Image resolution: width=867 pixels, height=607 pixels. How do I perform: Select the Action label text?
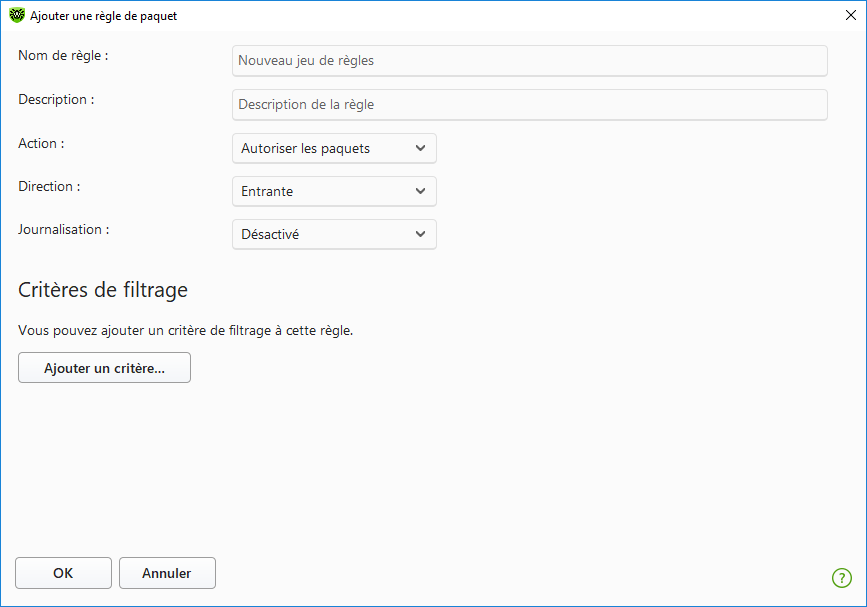41,143
